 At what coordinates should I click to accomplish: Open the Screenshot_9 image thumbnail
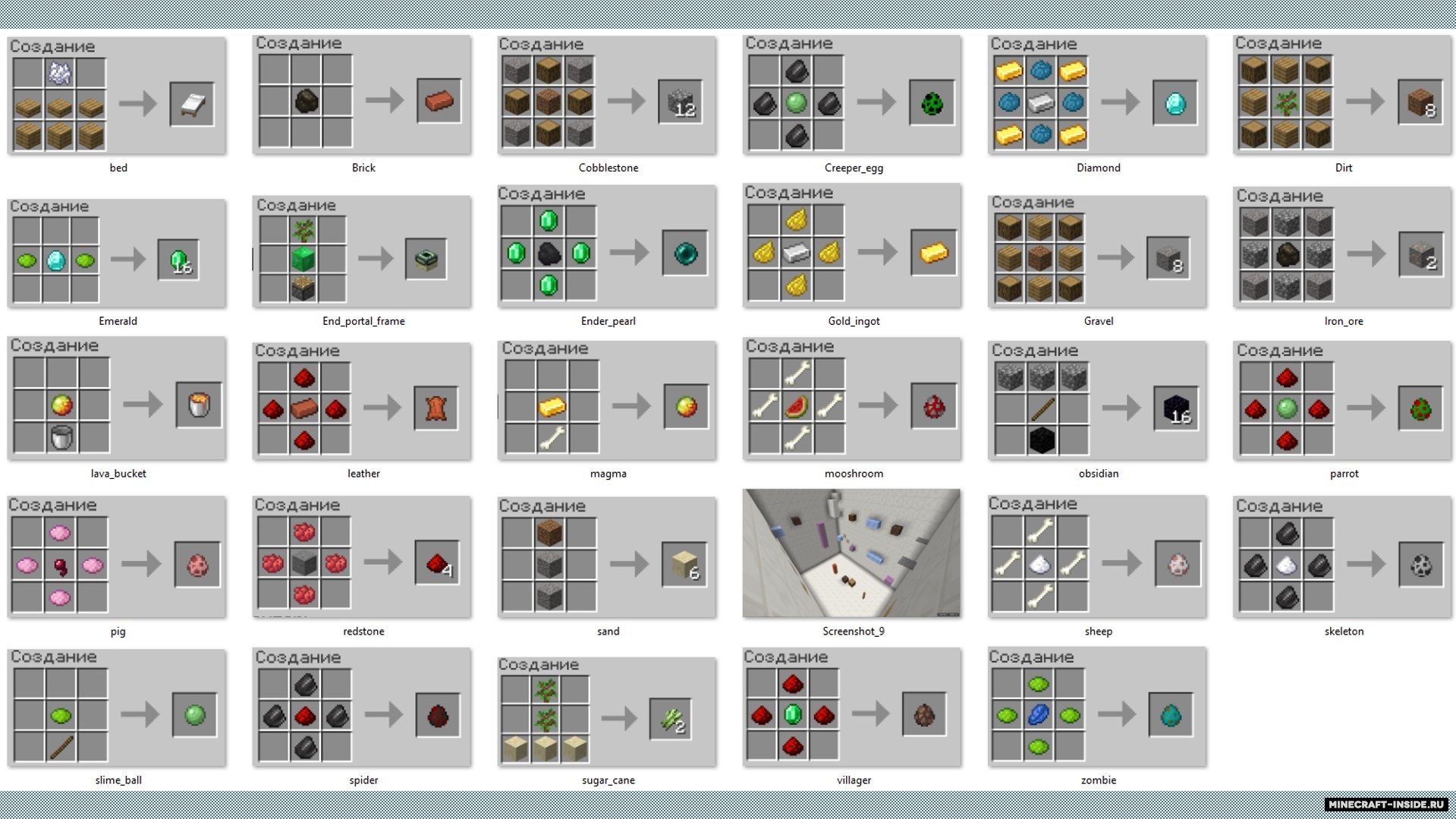(x=851, y=553)
